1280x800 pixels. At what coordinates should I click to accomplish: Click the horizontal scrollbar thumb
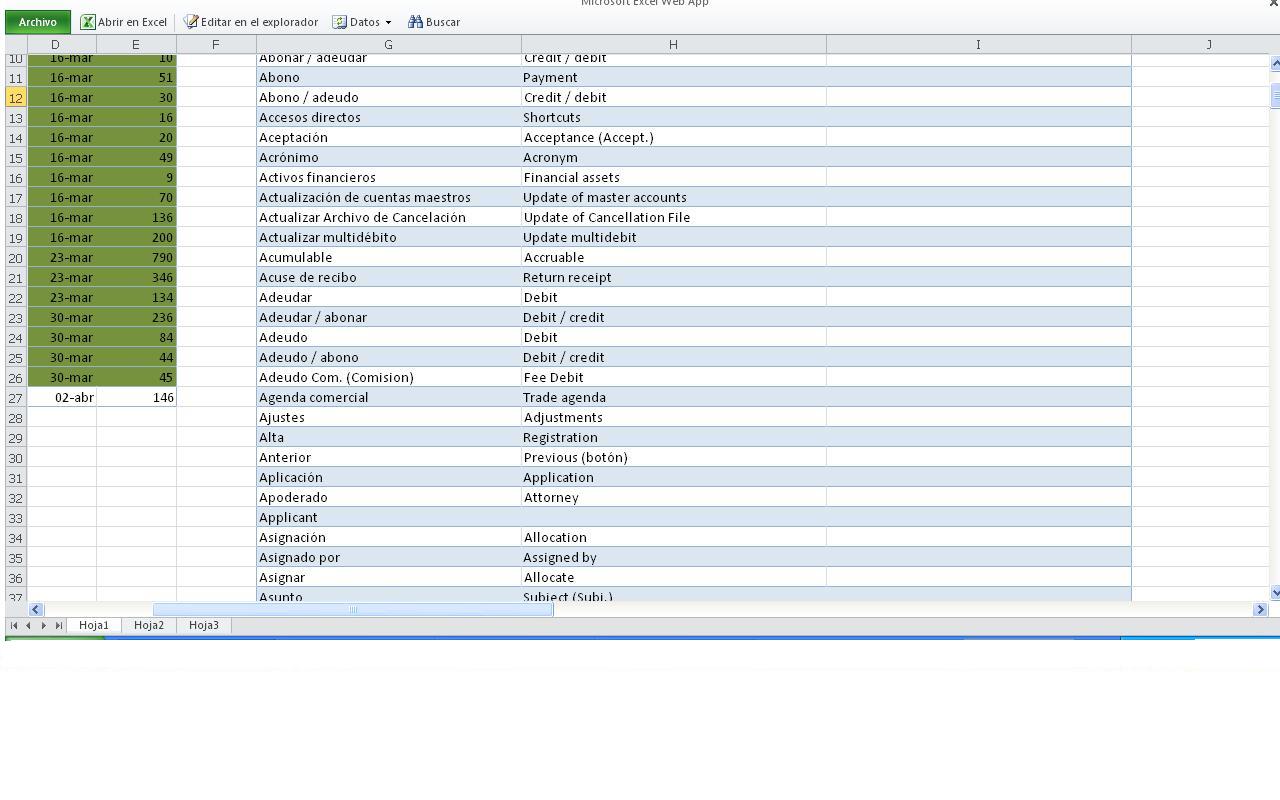(353, 609)
